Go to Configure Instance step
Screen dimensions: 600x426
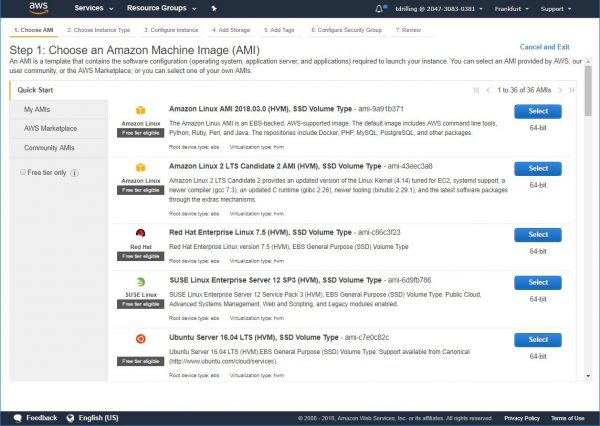point(171,30)
